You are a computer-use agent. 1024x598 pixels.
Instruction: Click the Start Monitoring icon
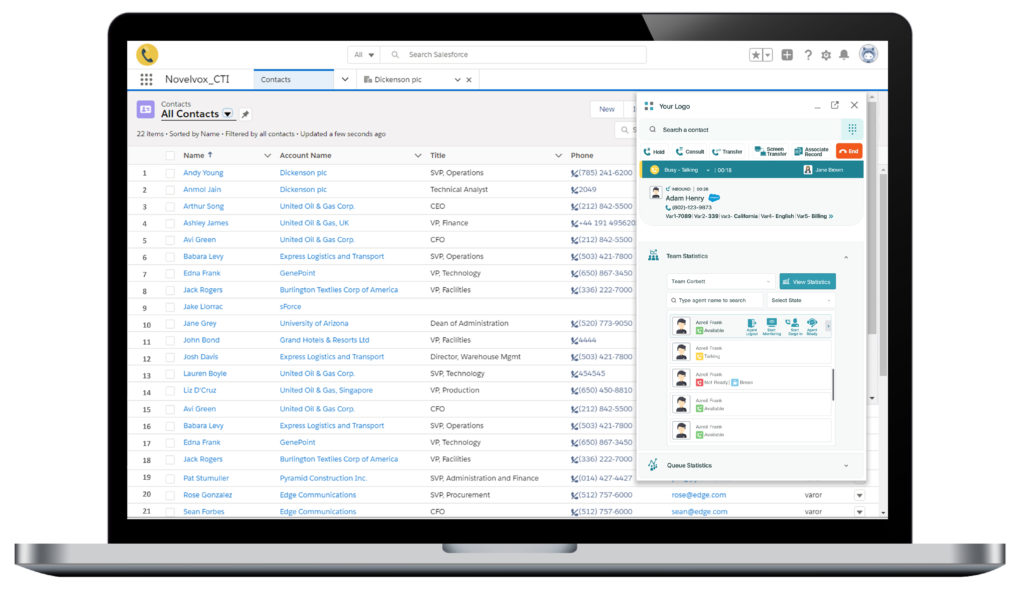[771, 326]
